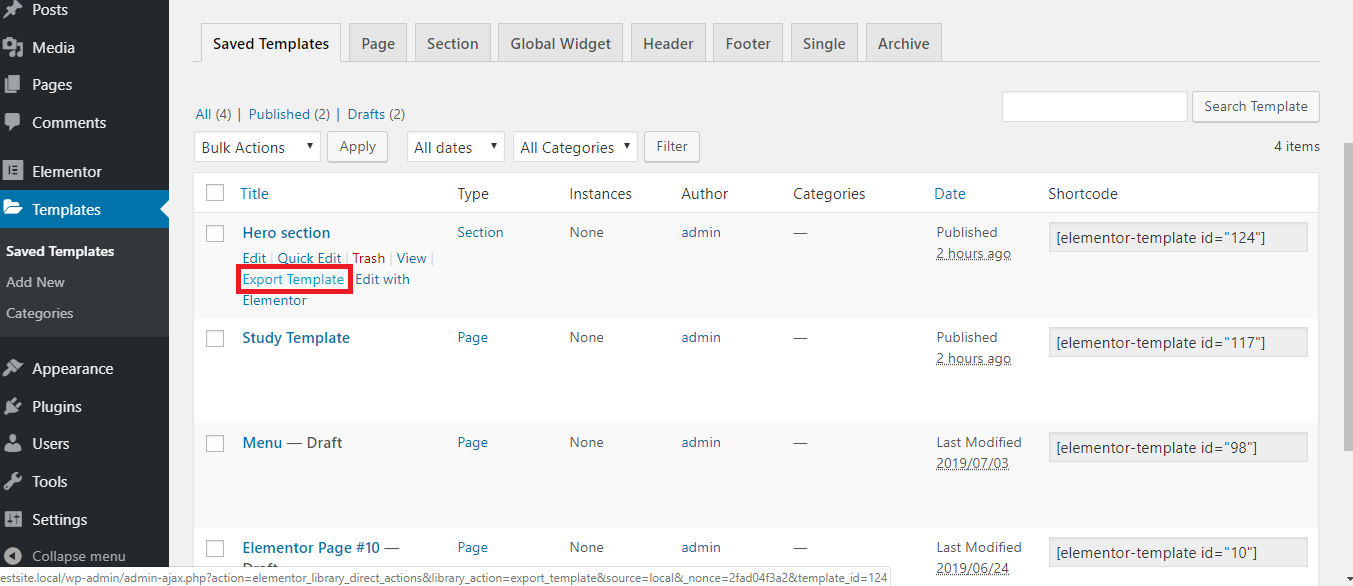Show All (4) templates link
The height and width of the screenshot is (586, 1353).
tap(213, 114)
